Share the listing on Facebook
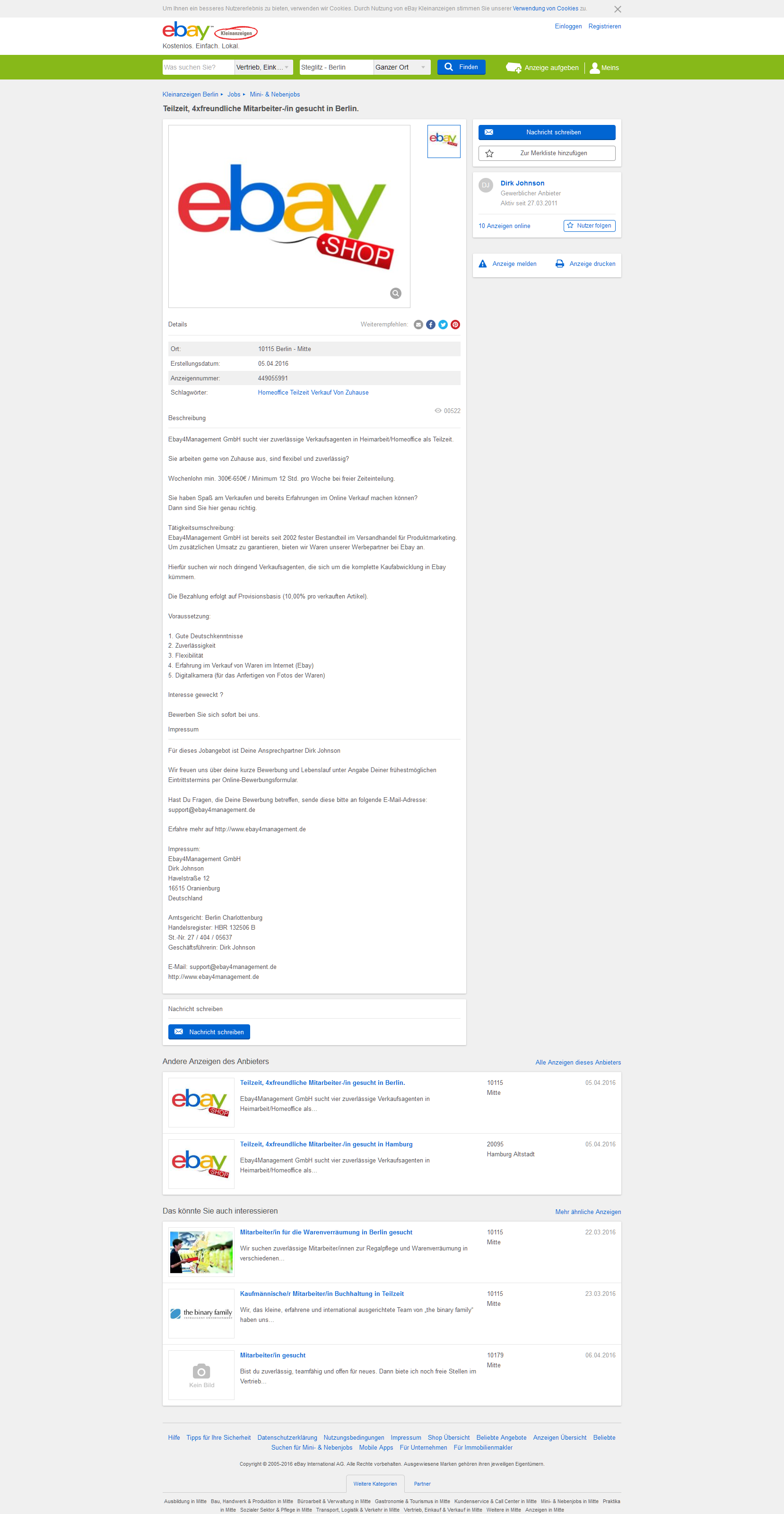Viewport: 784px width, 1514px height. 430,325
